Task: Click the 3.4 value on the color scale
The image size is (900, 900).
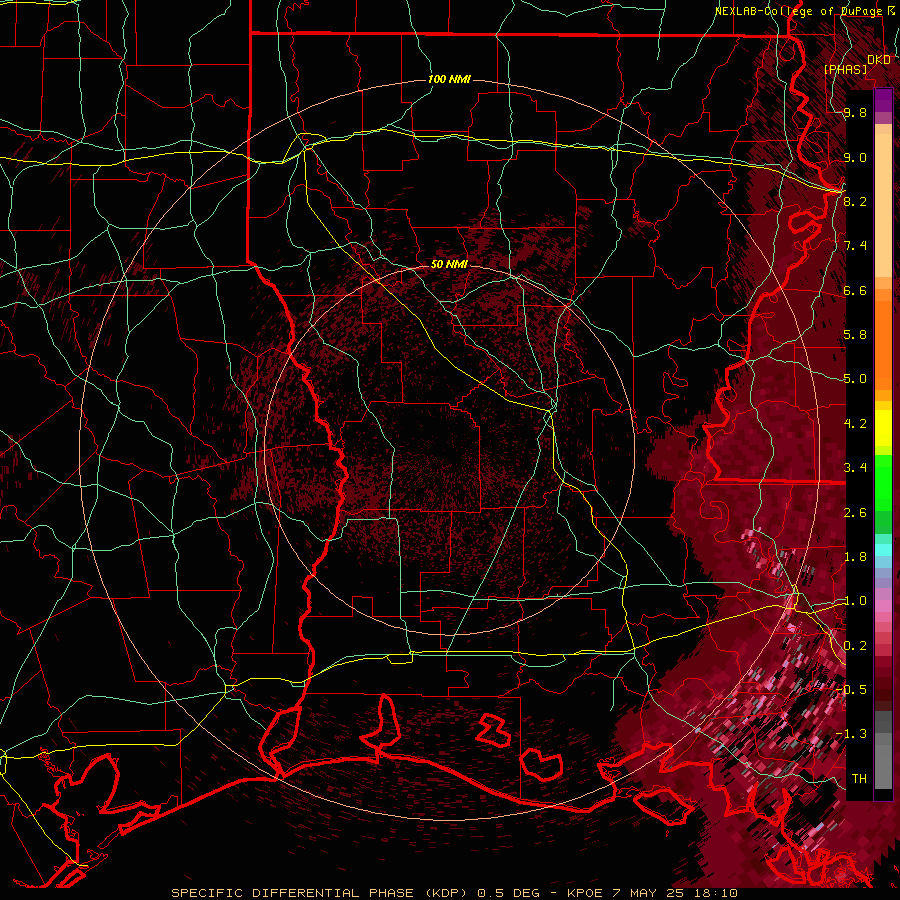Action: pyautogui.click(x=855, y=468)
